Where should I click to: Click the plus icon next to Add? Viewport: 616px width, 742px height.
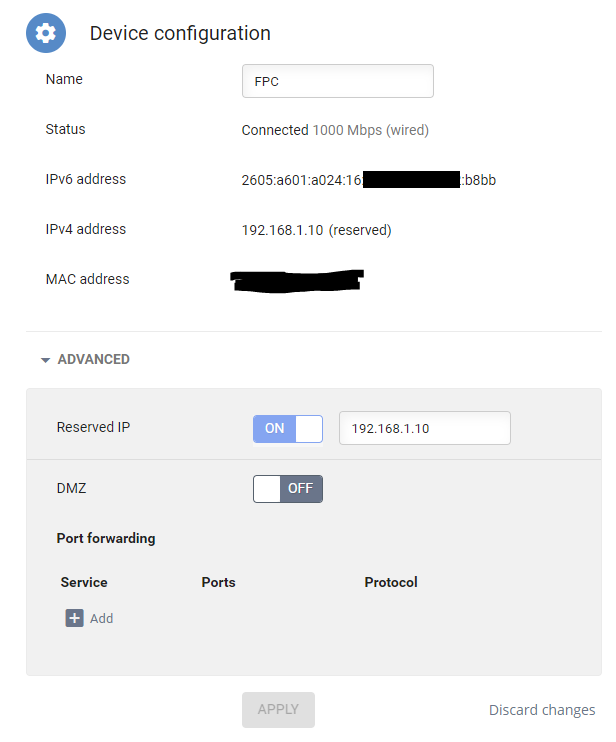click(x=74, y=618)
